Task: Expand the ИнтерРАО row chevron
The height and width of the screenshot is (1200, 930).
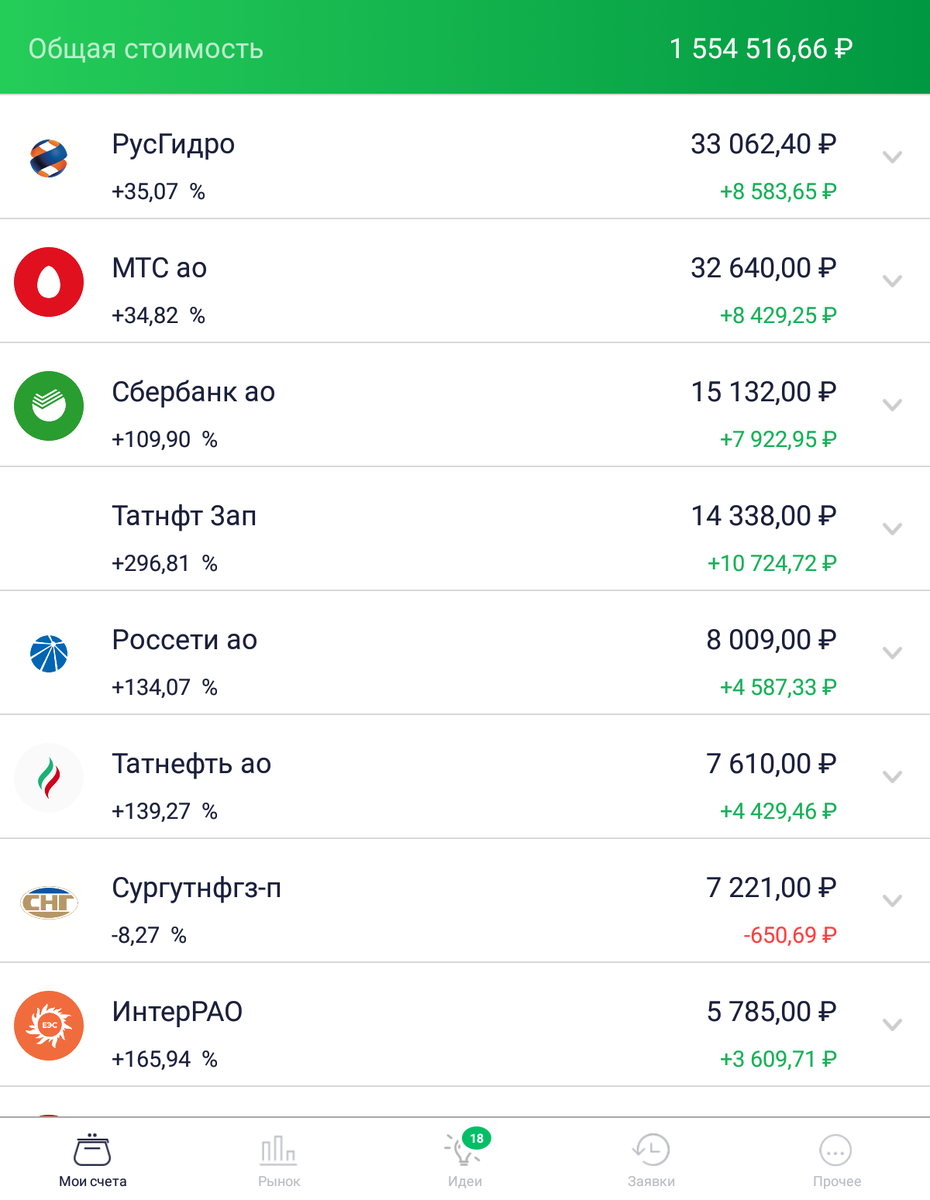Action: click(892, 1025)
